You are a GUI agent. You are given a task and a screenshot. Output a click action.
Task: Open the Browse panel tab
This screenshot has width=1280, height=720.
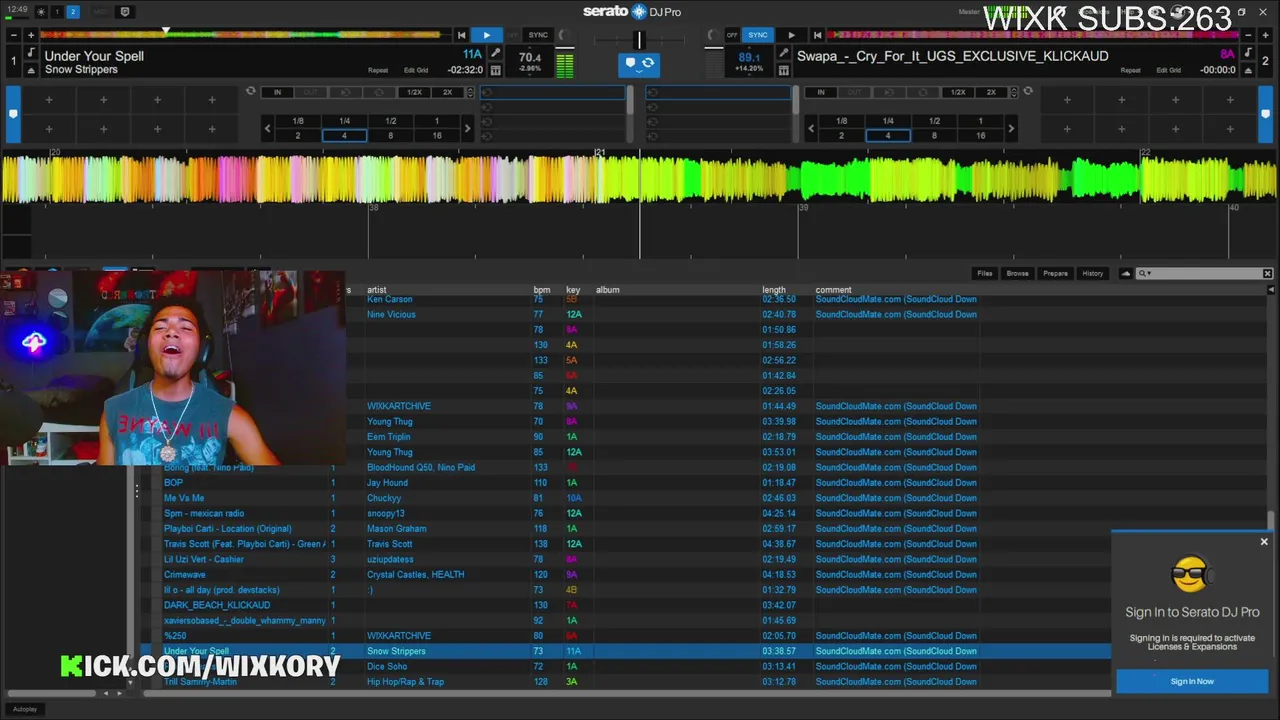point(1017,273)
